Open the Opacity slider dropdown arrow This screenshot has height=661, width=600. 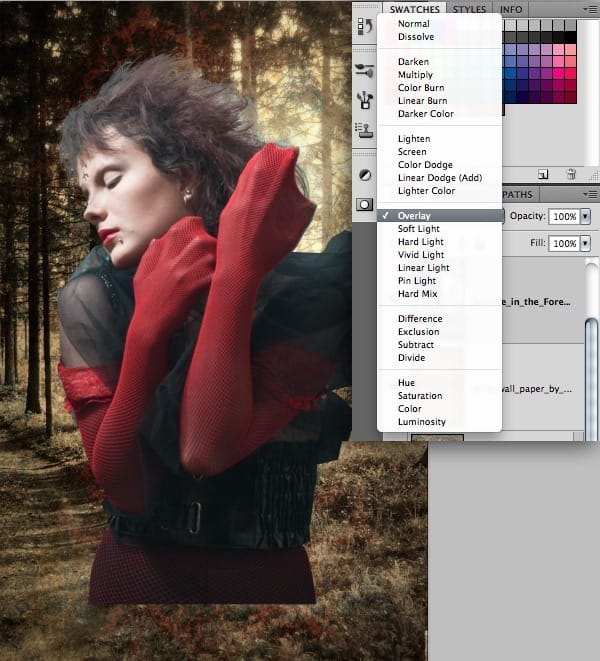[x=585, y=216]
